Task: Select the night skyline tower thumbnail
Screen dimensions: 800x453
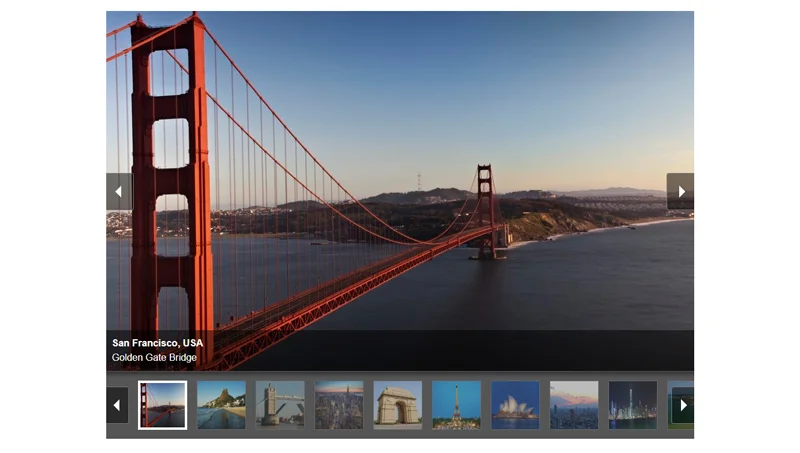Action: tap(633, 405)
